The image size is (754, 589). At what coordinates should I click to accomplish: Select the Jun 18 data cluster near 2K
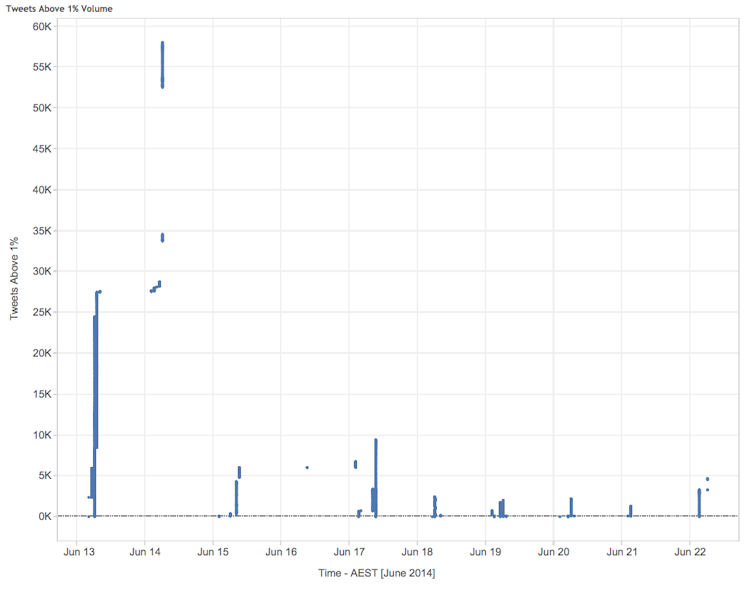click(x=435, y=506)
